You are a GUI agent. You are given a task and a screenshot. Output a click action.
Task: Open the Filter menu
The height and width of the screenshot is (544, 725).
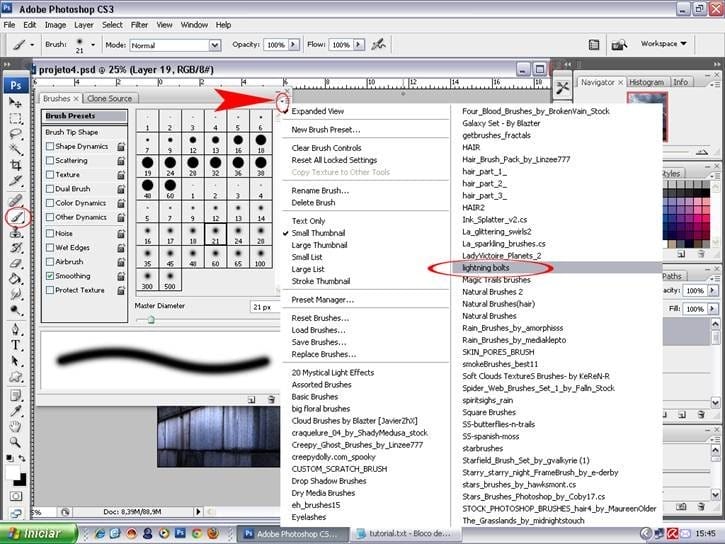click(139, 25)
